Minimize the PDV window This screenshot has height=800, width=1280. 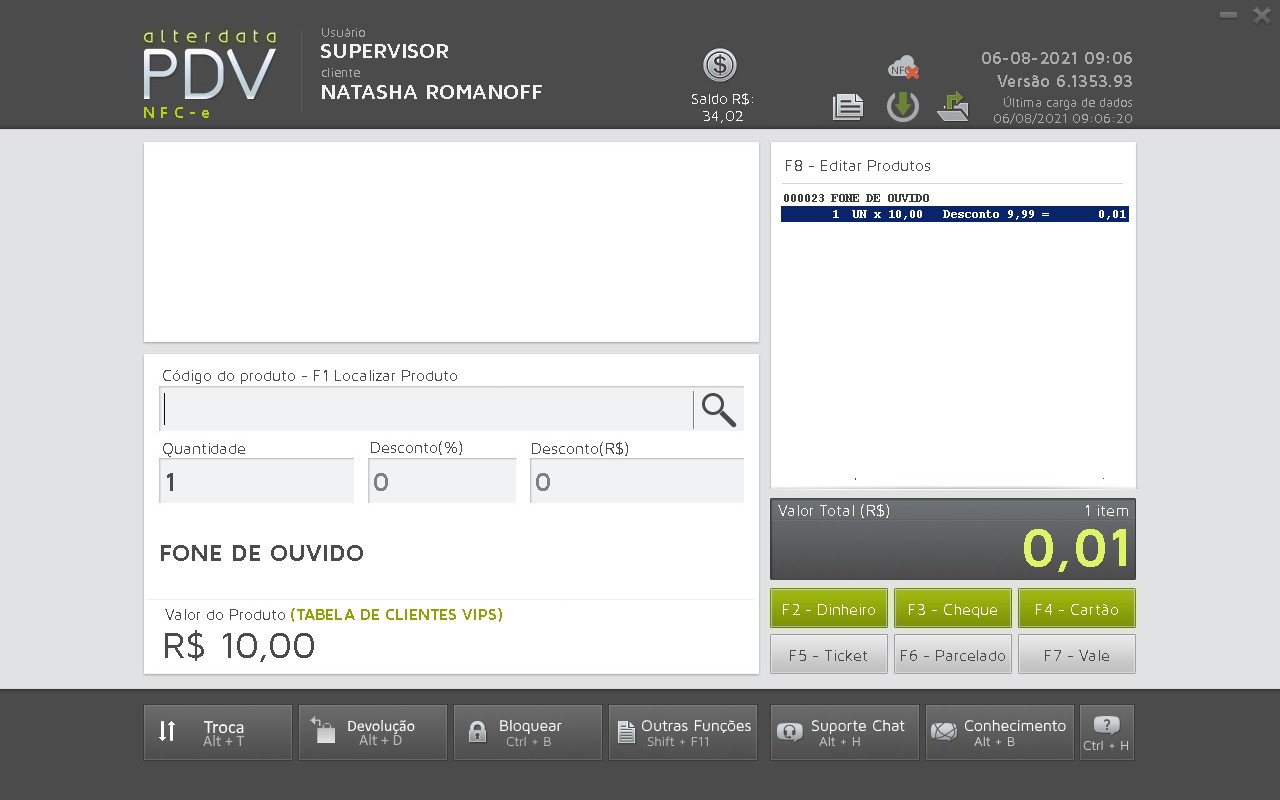pos(1229,15)
